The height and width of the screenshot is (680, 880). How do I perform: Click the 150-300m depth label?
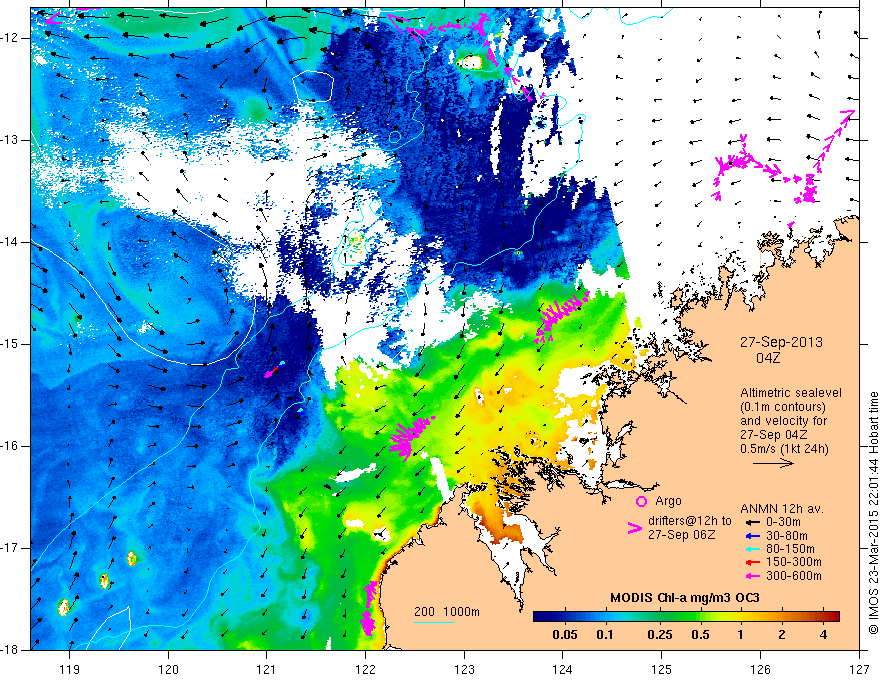pyautogui.click(x=794, y=563)
